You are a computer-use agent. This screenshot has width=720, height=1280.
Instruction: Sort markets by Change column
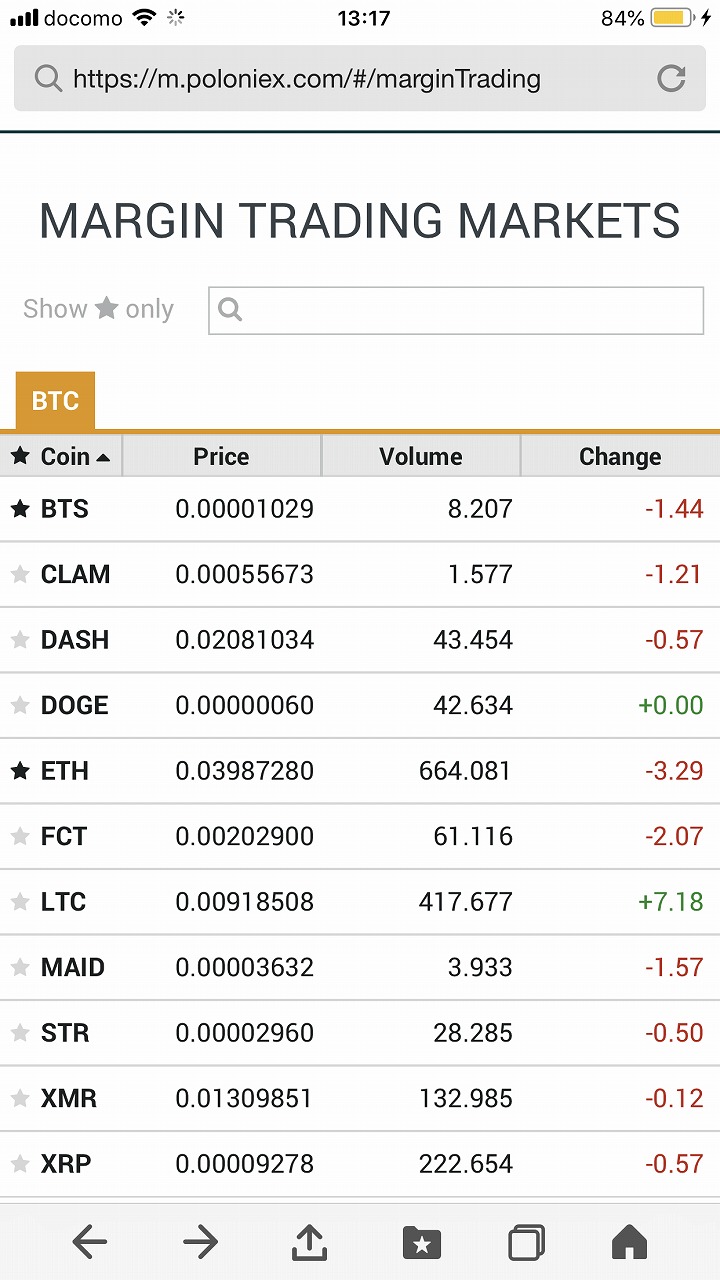(x=620, y=456)
